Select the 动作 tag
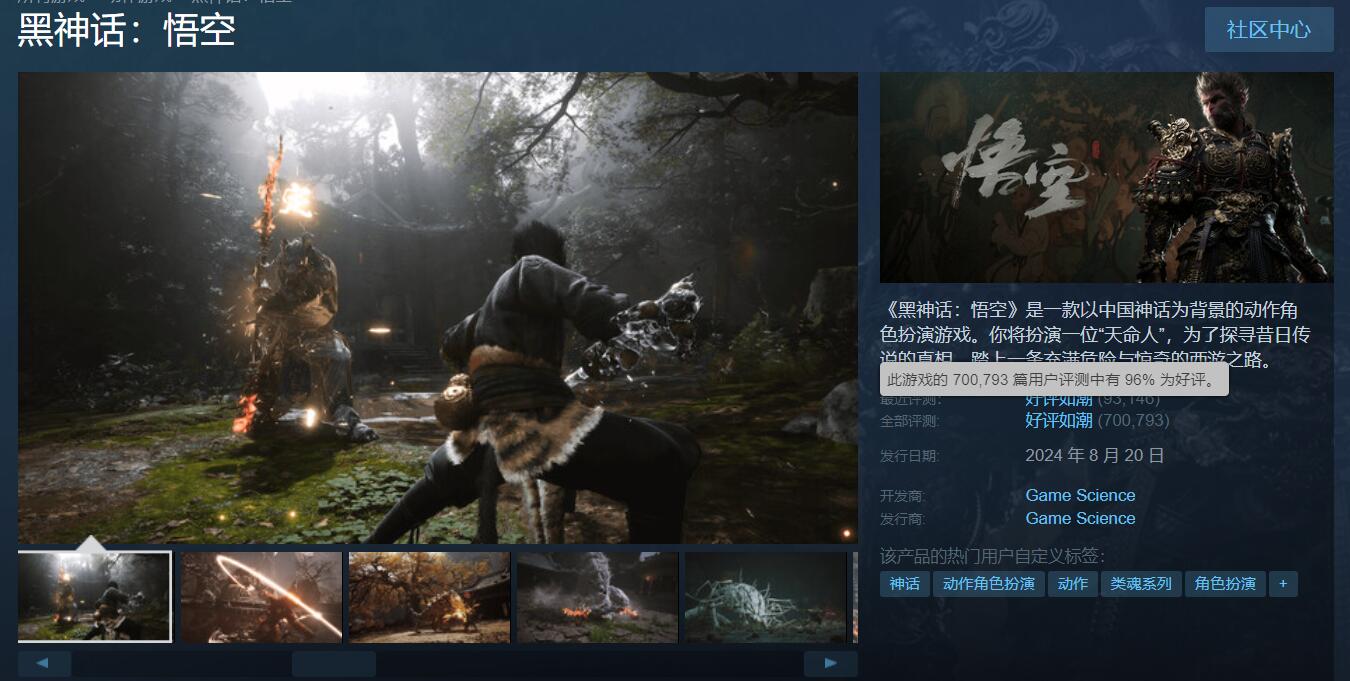 [1072, 584]
